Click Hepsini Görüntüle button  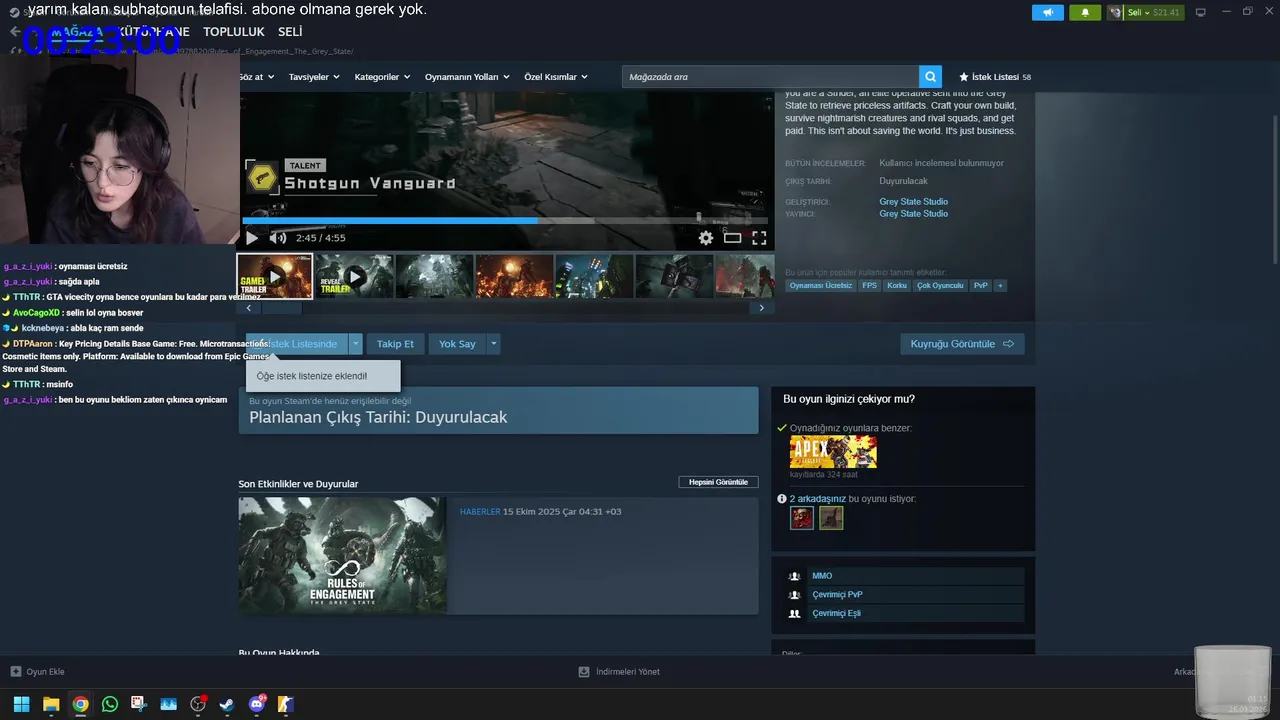tap(718, 482)
